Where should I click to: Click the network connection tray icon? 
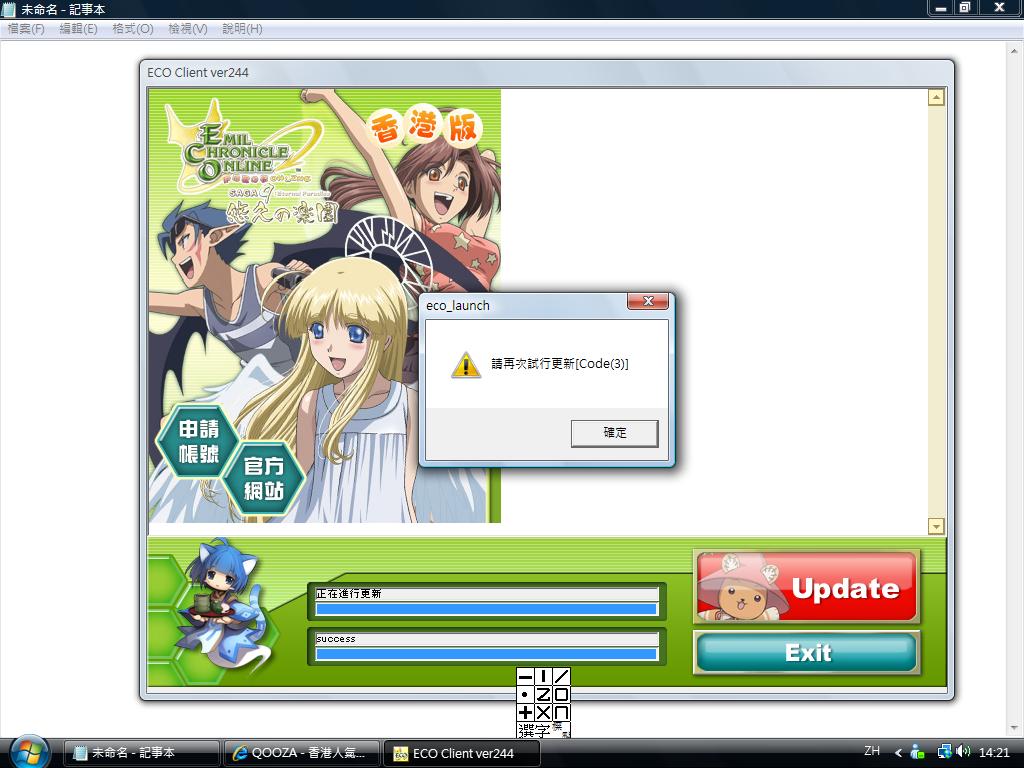click(944, 752)
